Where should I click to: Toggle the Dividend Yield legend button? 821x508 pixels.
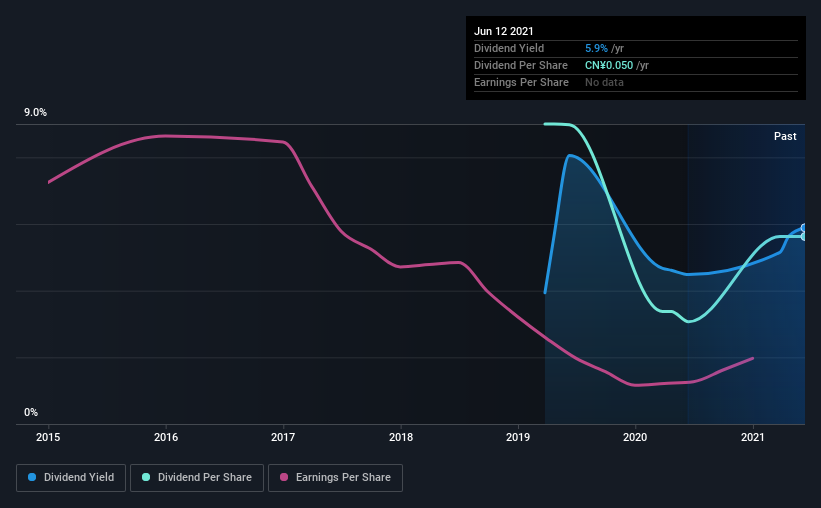pyautogui.click(x=71, y=478)
